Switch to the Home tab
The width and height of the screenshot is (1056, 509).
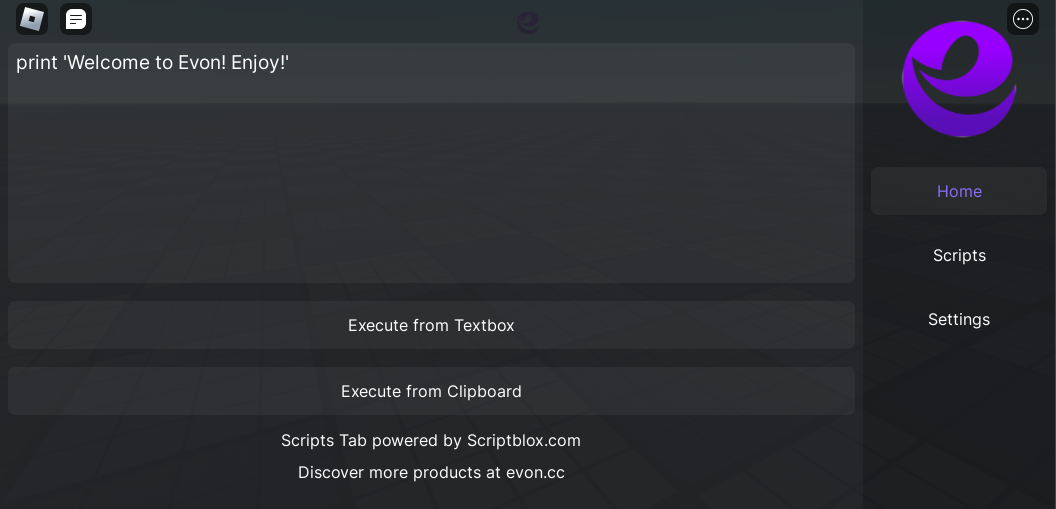click(x=959, y=191)
